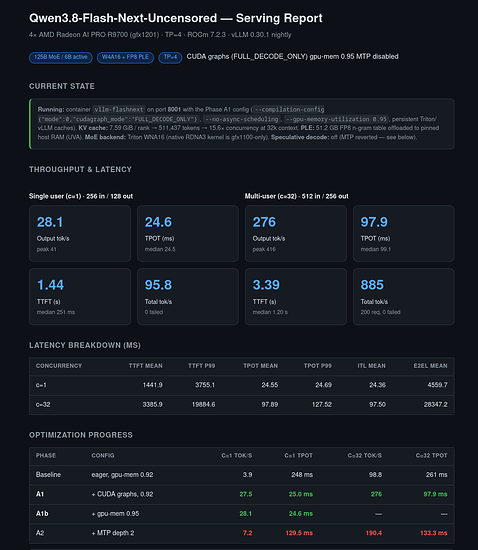Image resolution: width=478 pixels, height=550 pixels.
Task: Click the 'CONCURRENCY' column header
Action: pyautogui.click(x=59, y=366)
